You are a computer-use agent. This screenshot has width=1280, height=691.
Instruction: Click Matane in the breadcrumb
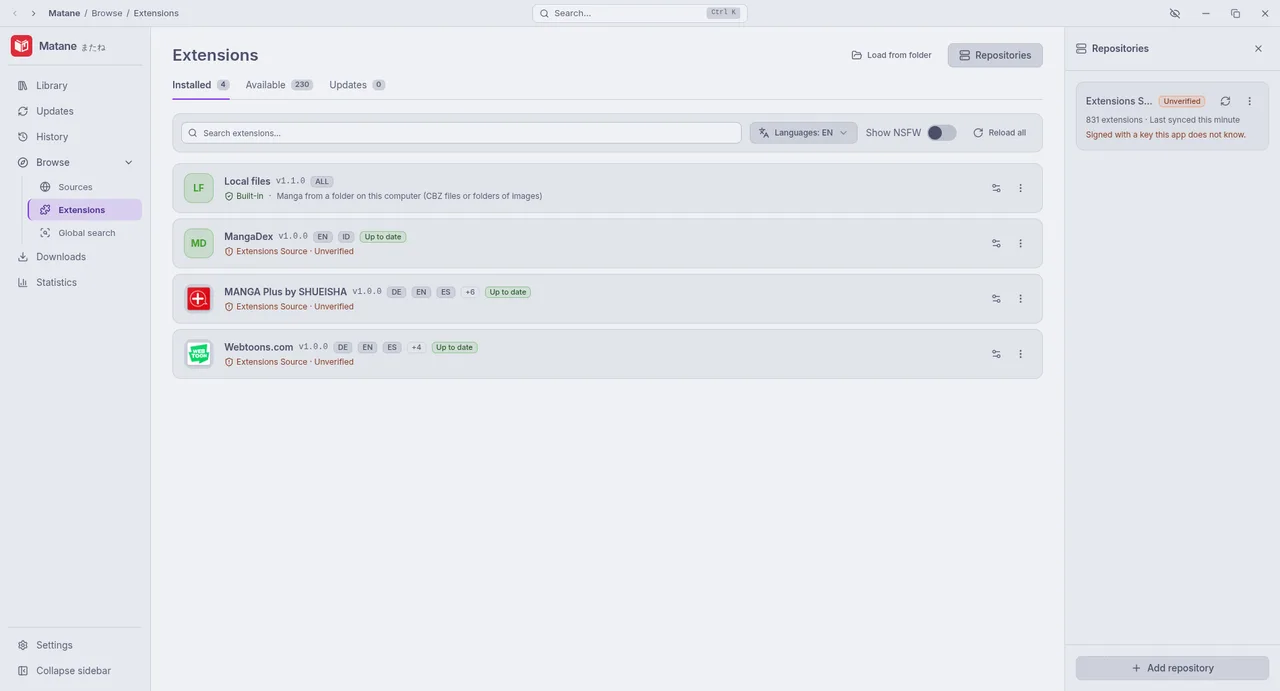click(x=64, y=13)
